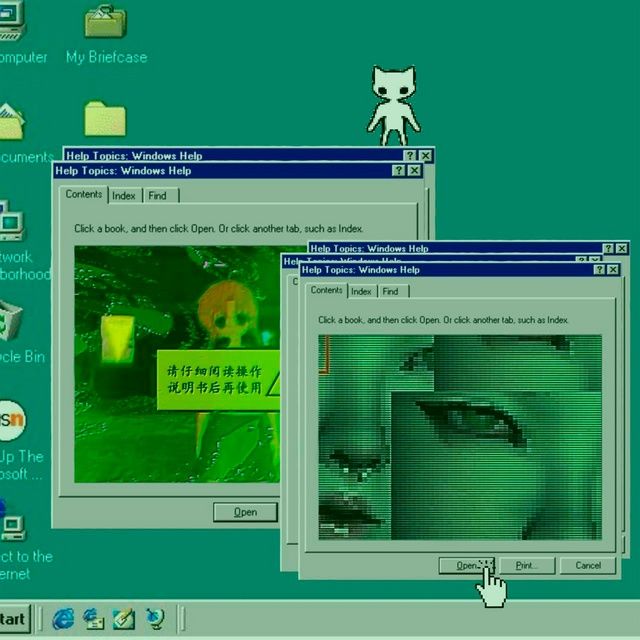Select the MSN setup desktop icon
640x640 pixels.
click(x=10, y=417)
